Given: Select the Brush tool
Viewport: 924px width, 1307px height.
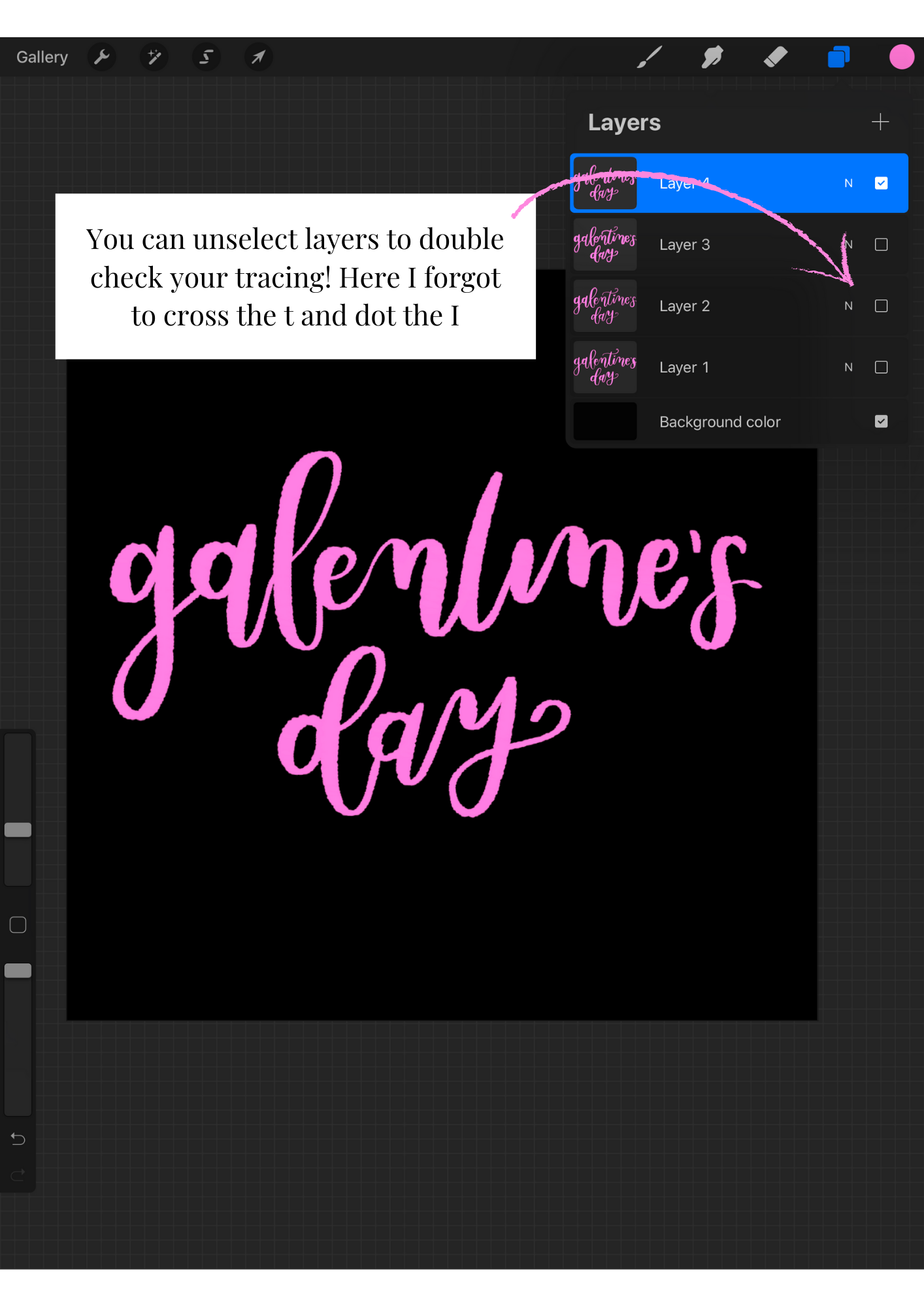Looking at the screenshot, I should coord(650,58).
